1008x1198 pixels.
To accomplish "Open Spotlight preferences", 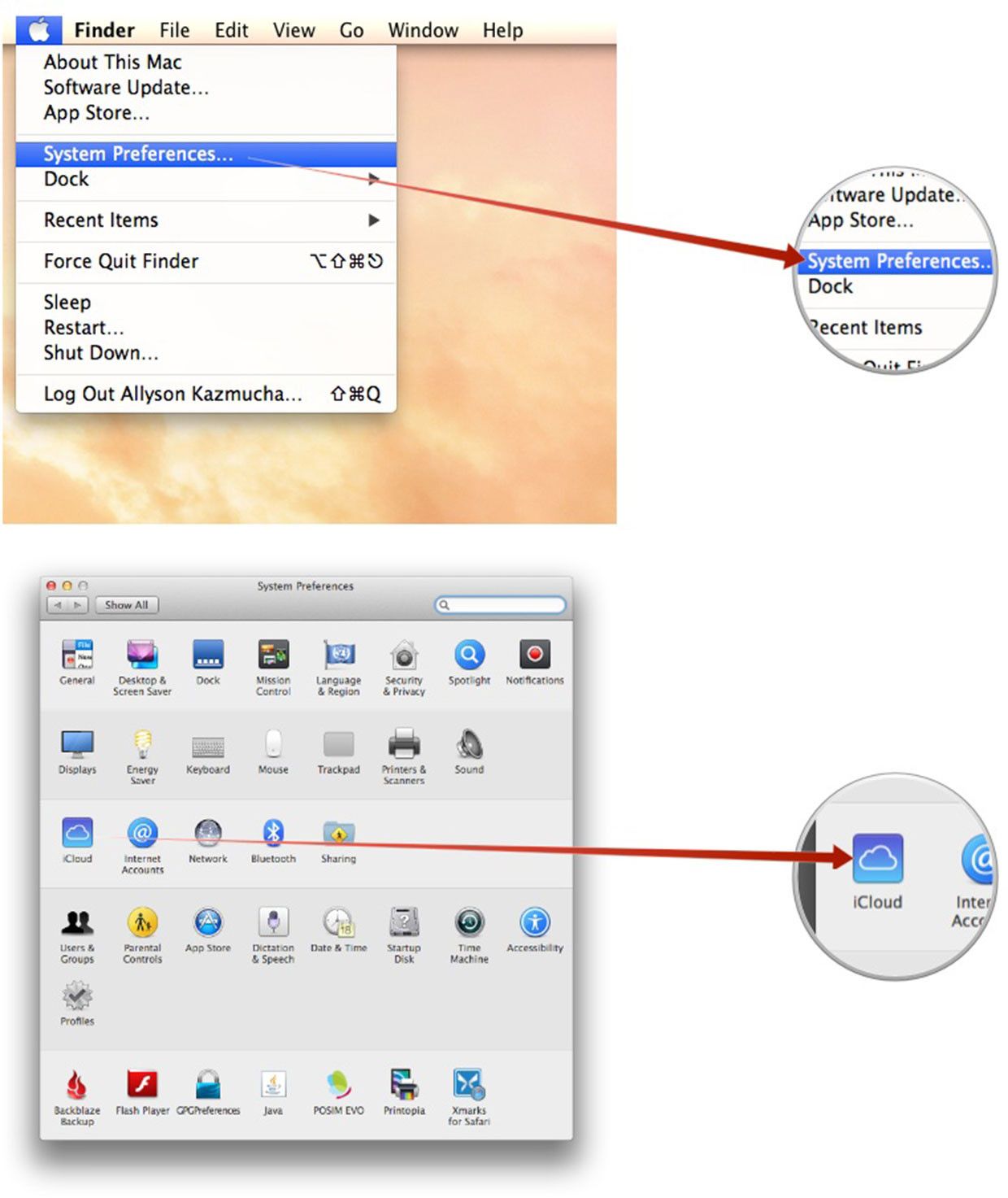I will [x=469, y=656].
